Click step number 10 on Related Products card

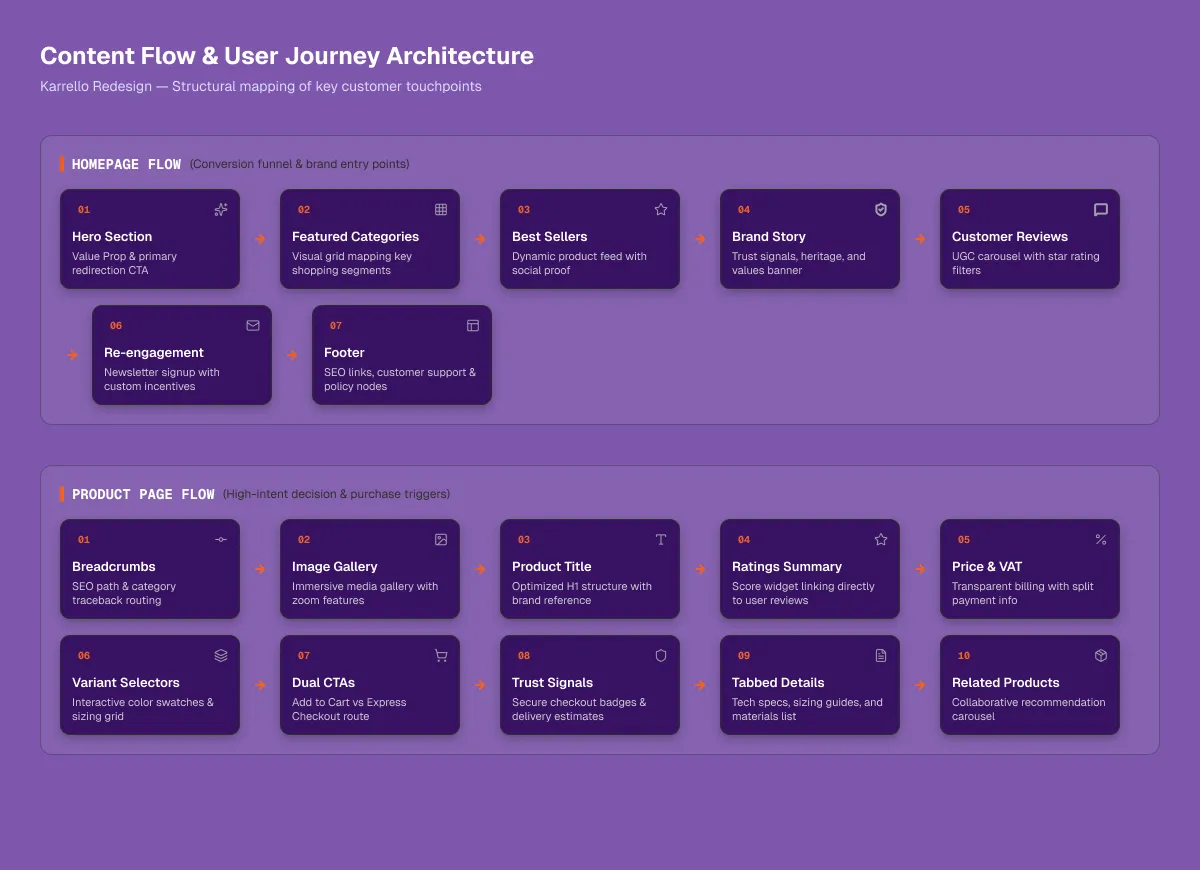964,656
